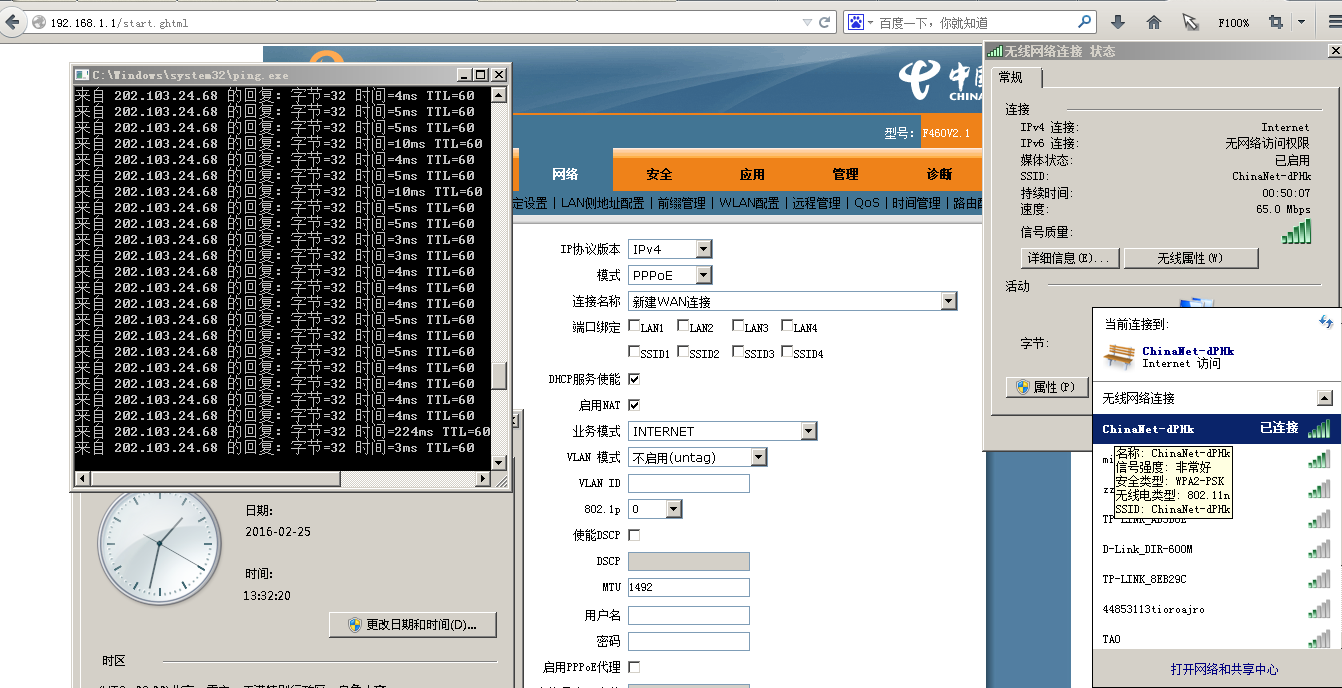This screenshot has width=1342, height=688.
Task: Click the refresh network list icon in wireless popup
Action: 1326,322
